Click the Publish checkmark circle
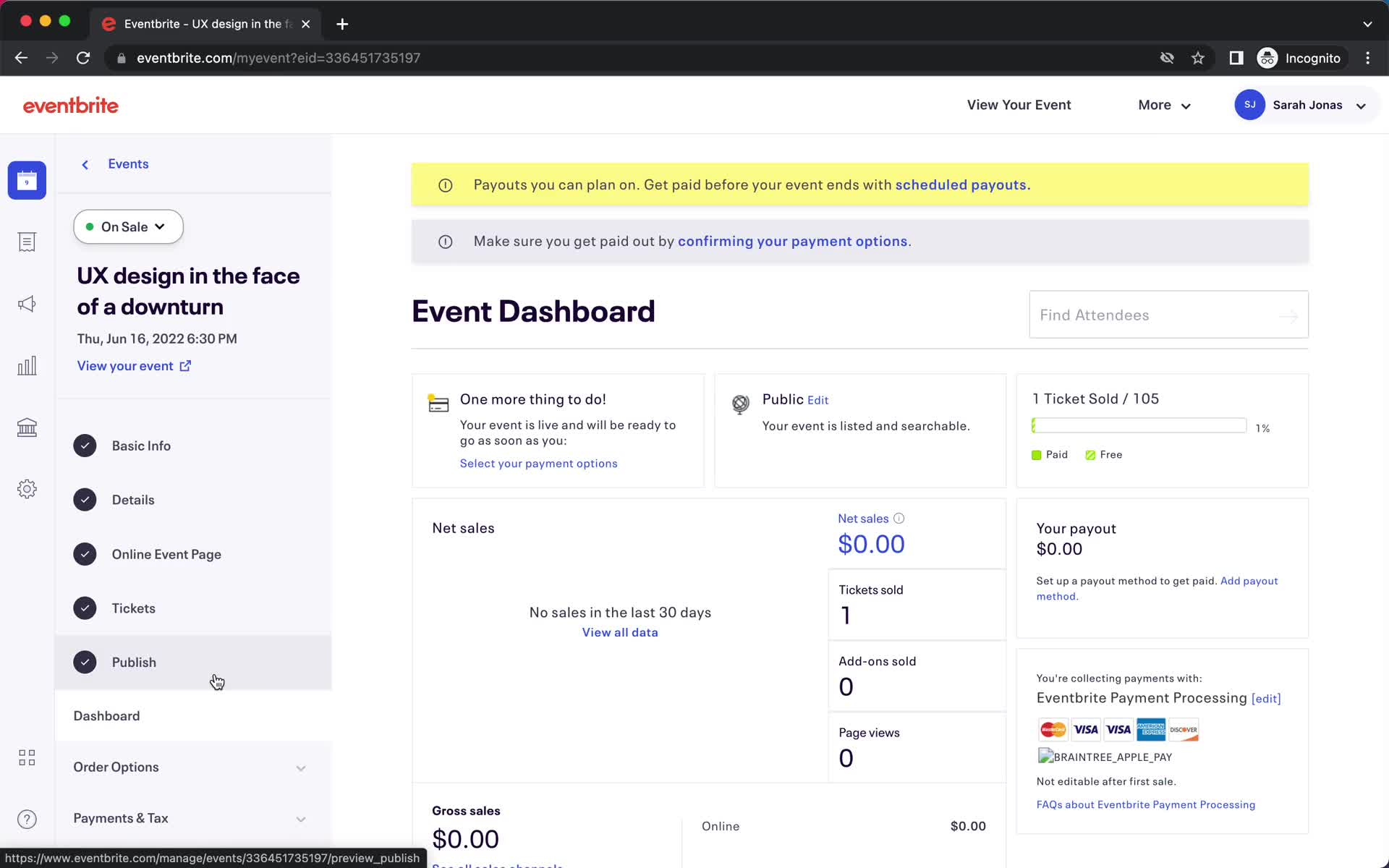The image size is (1389, 868). 85,662
